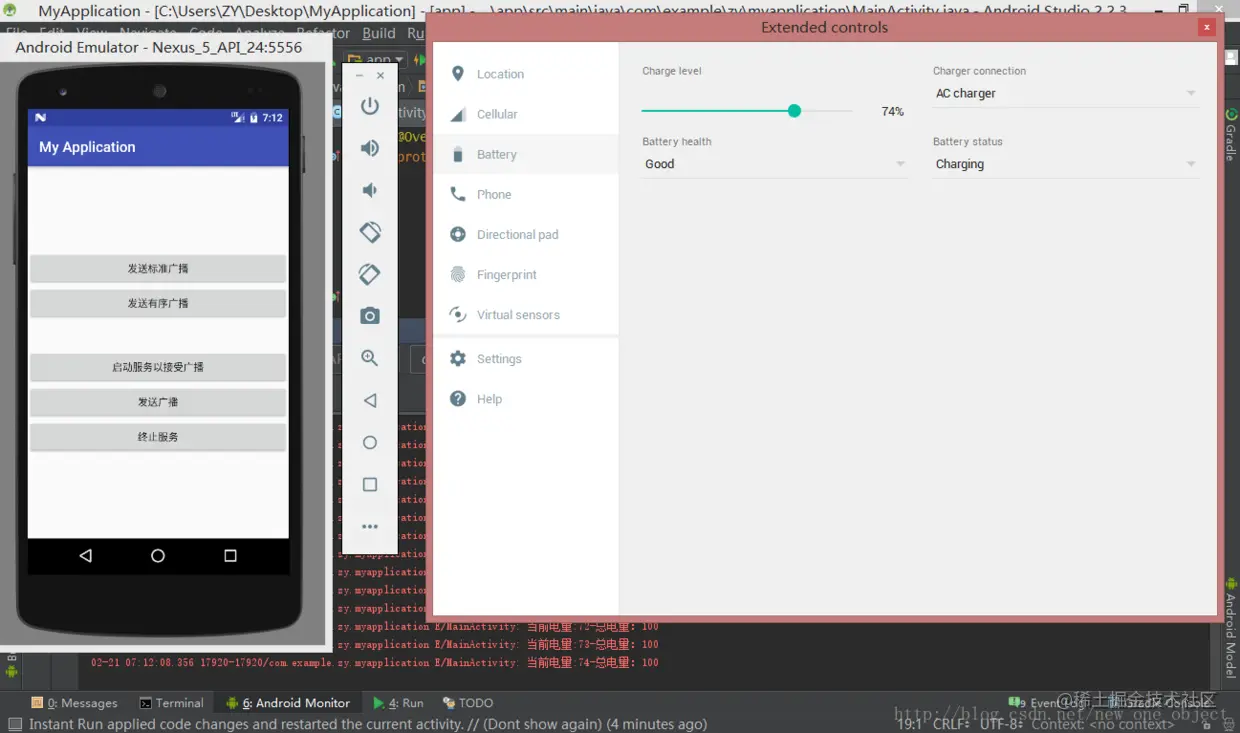Click the emulator volume up icon
The image size is (1240, 733).
(x=370, y=148)
